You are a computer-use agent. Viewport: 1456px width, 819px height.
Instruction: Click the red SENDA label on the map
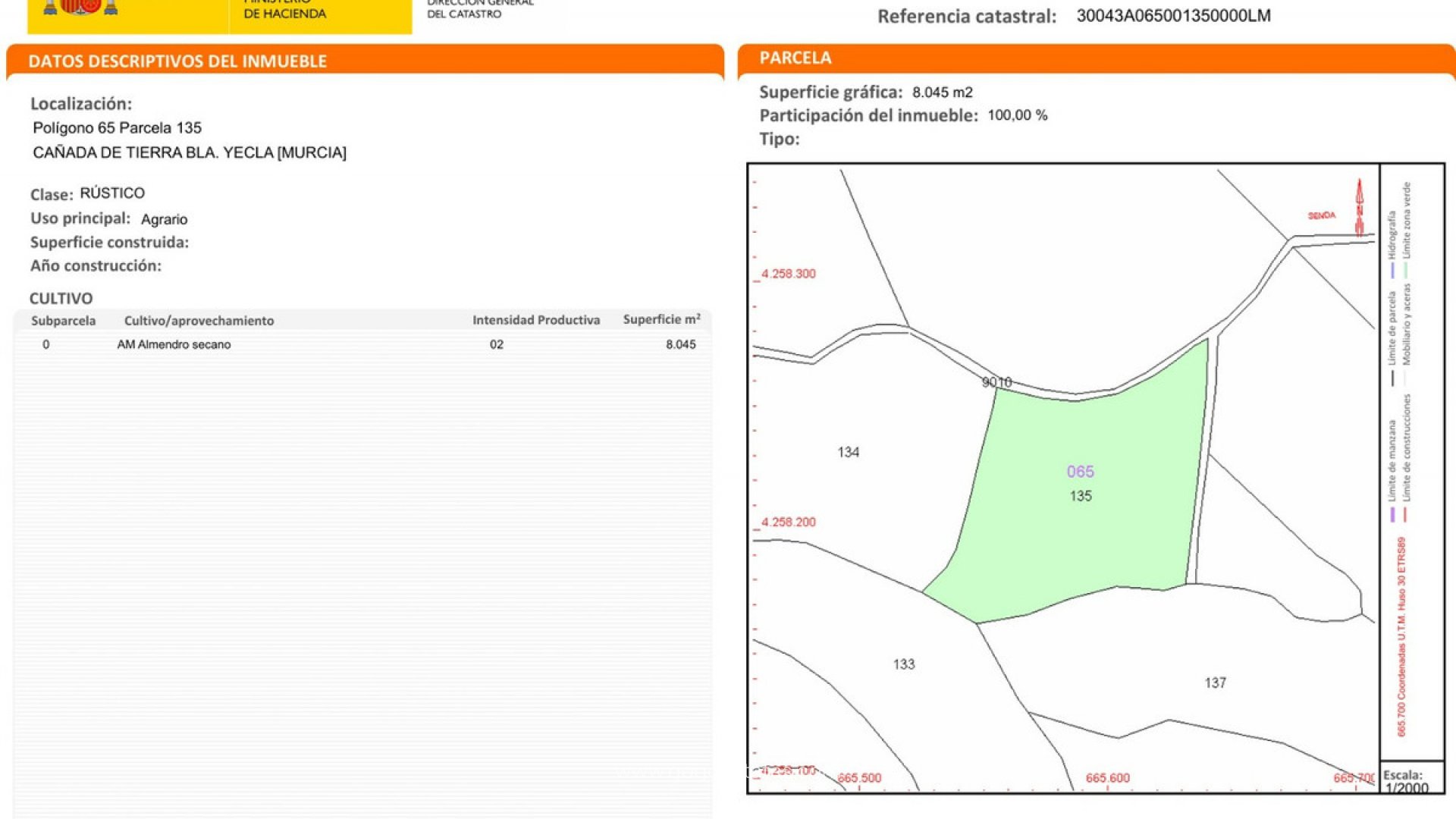tap(1321, 216)
